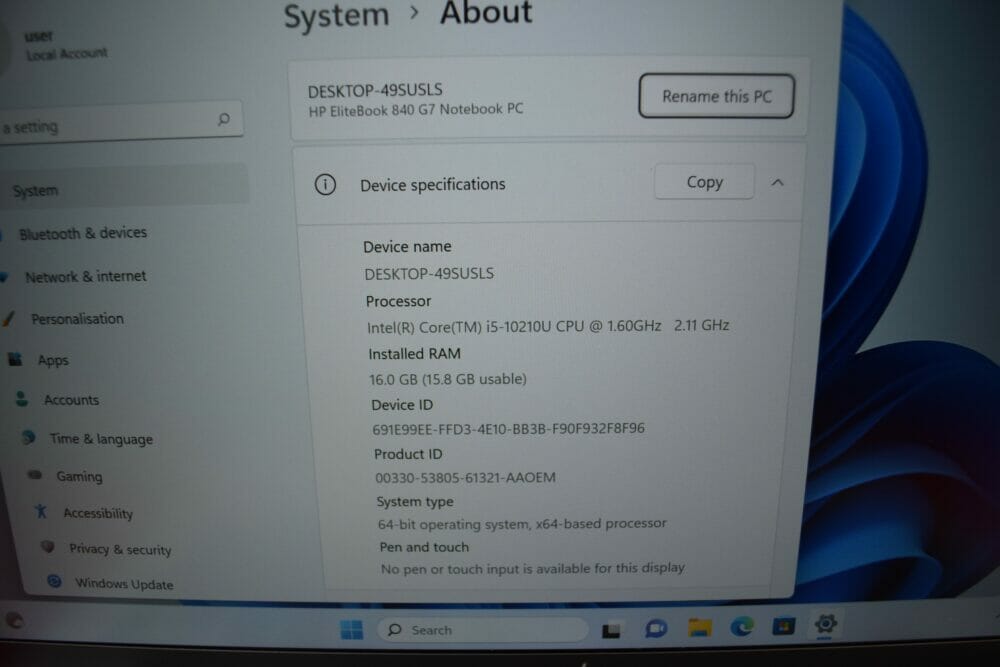Viewport: 1000px width, 667px height.
Task: Open Network & internet settings
Action: [85, 276]
